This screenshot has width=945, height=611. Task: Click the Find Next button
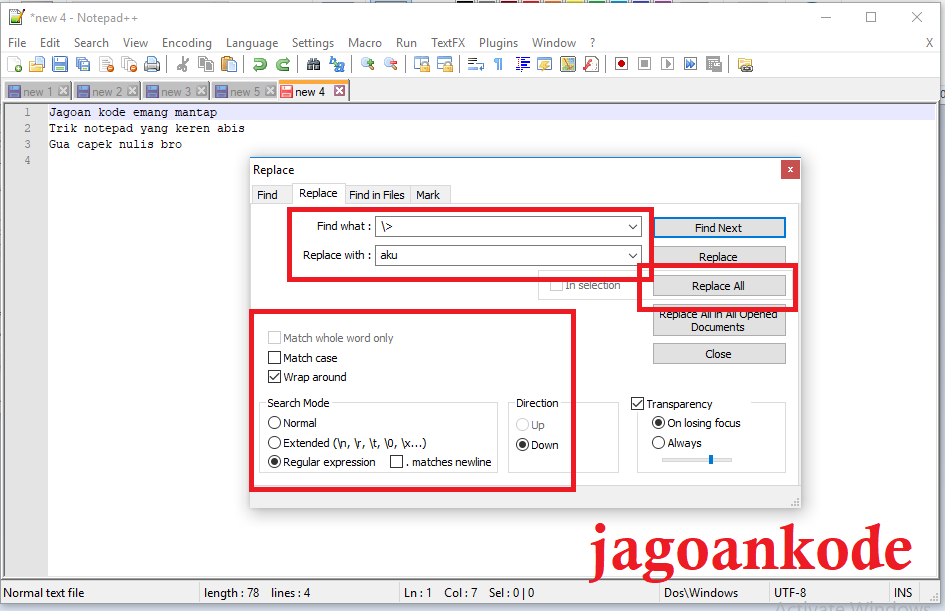point(719,228)
